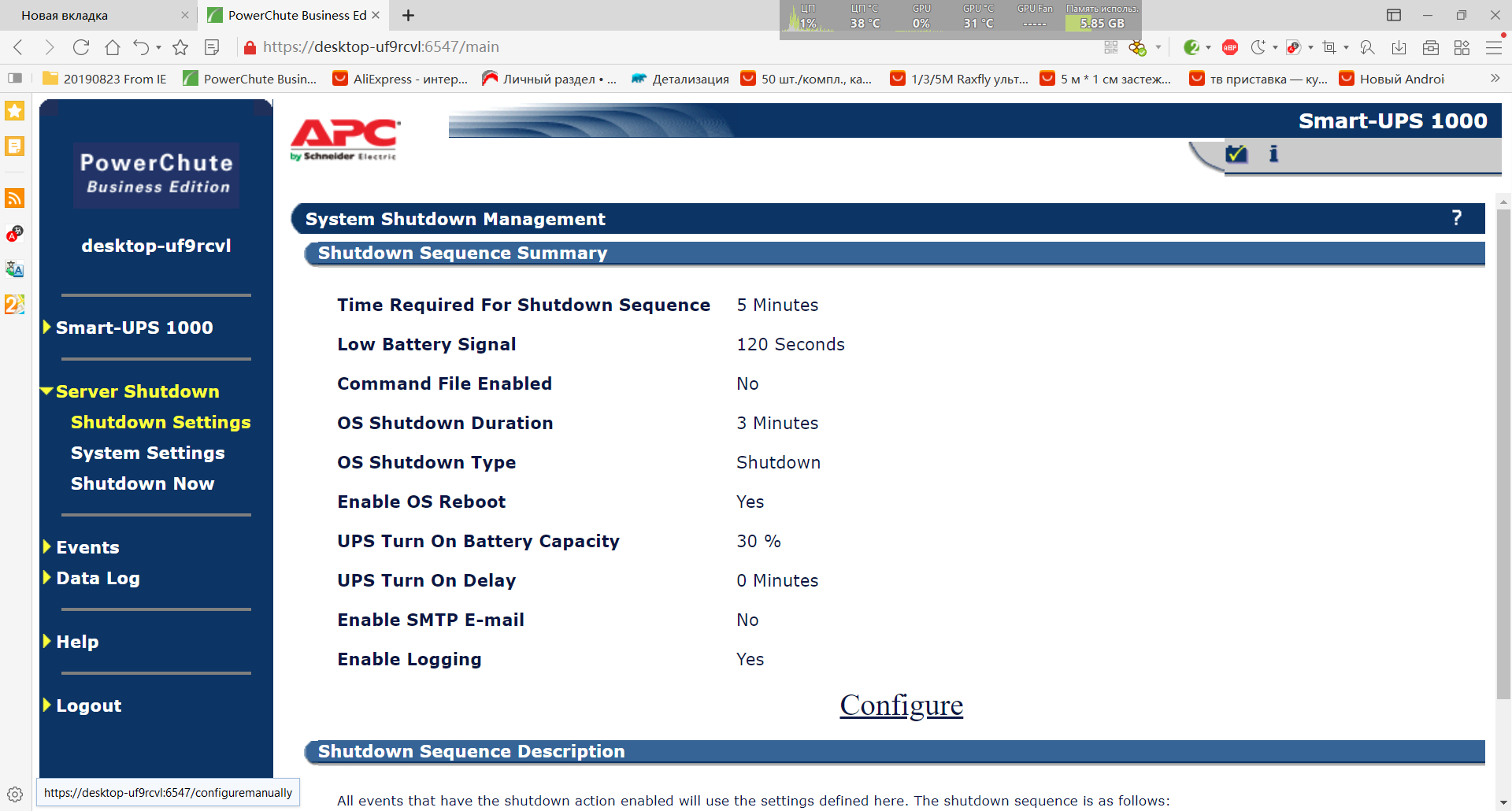Open the PowerChute Busin... bookmark
This screenshot has height=811, width=1512.
250,79
